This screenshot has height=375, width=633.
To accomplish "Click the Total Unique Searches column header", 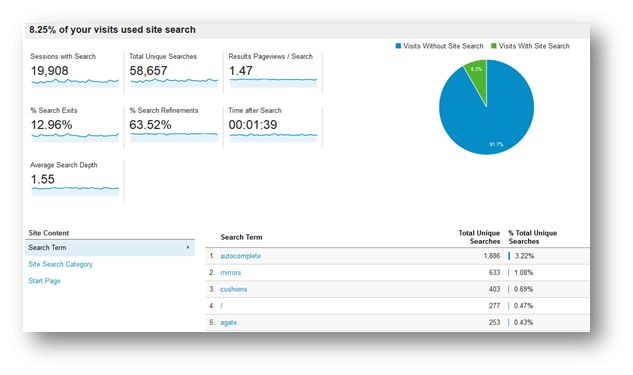I will click(479, 237).
